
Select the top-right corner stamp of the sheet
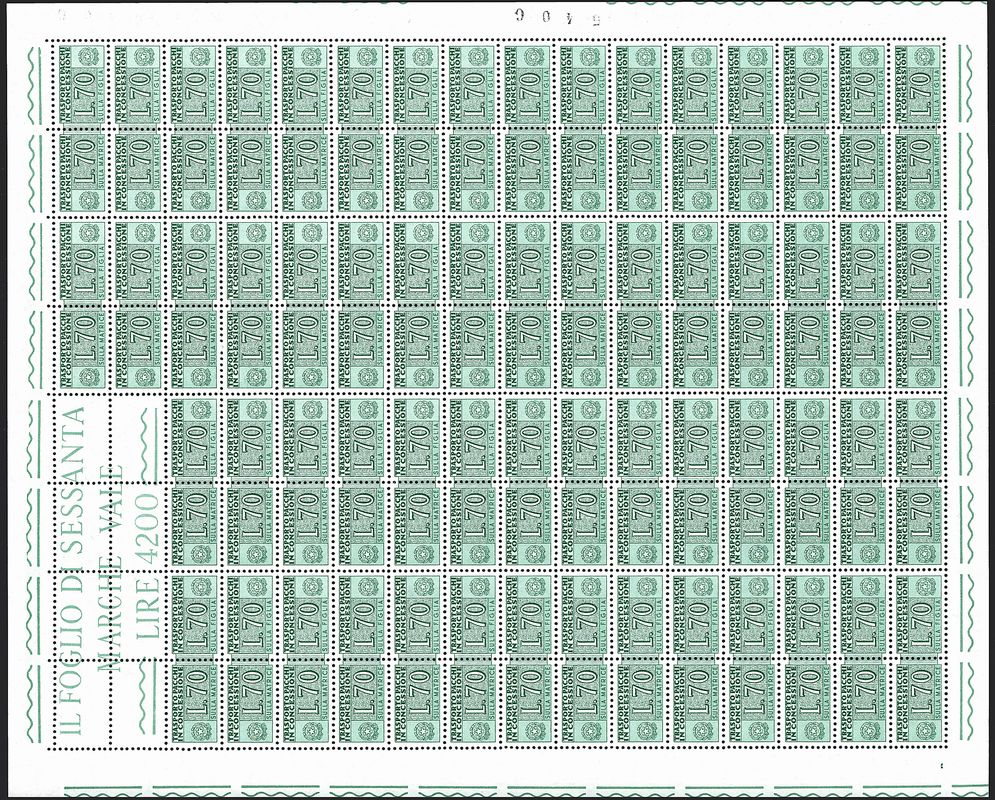pyautogui.click(x=918, y=84)
